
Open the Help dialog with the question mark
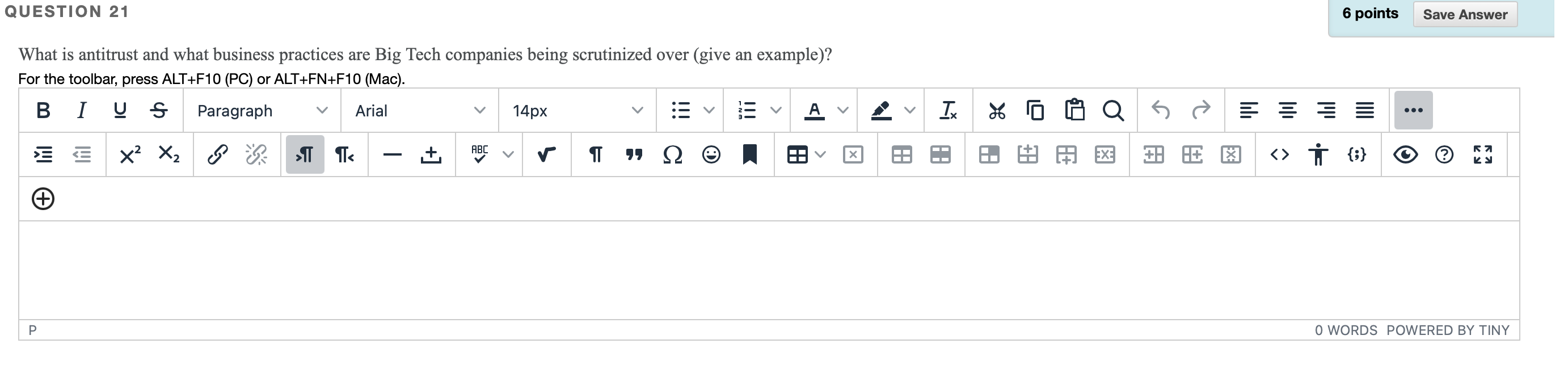(1444, 154)
